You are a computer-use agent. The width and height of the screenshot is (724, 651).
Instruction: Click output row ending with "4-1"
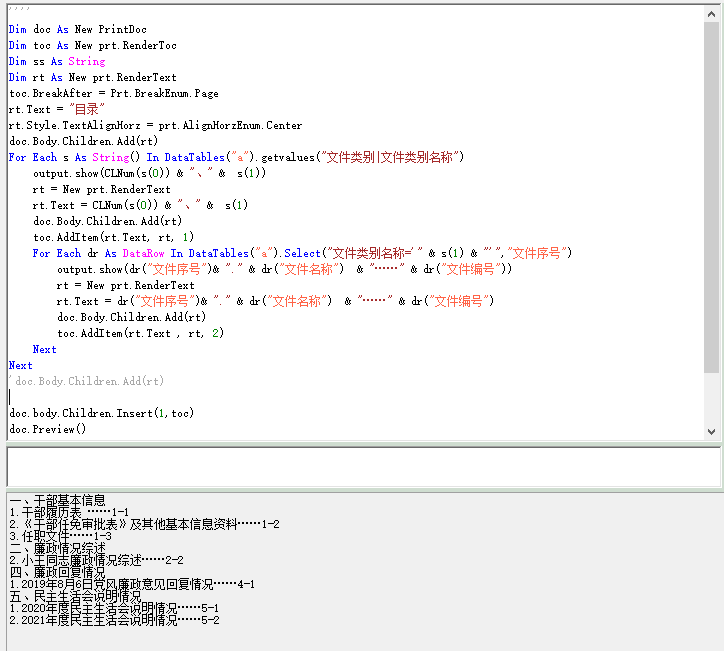coord(132,584)
